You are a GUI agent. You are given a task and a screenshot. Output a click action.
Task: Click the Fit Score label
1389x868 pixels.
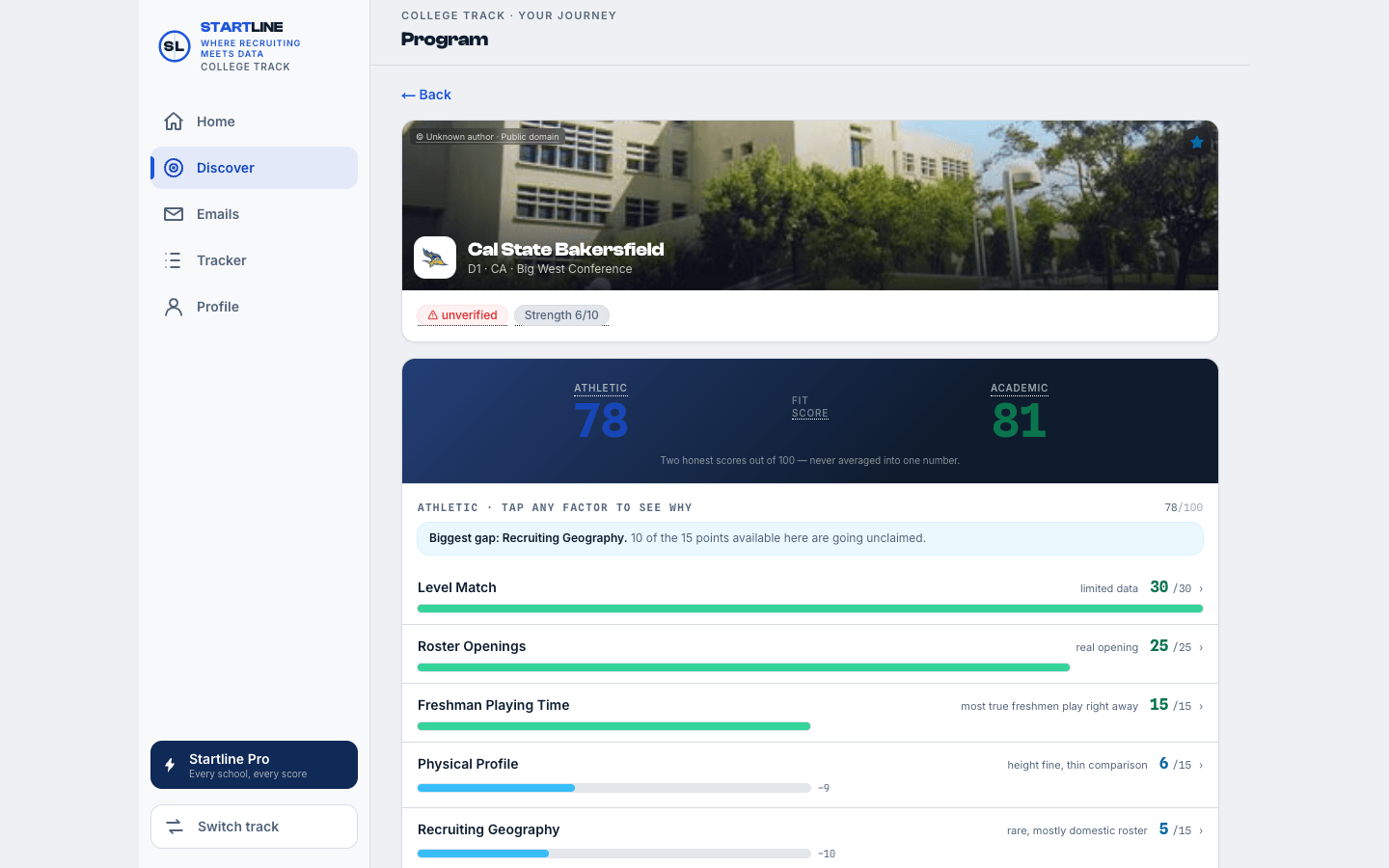coord(809,407)
